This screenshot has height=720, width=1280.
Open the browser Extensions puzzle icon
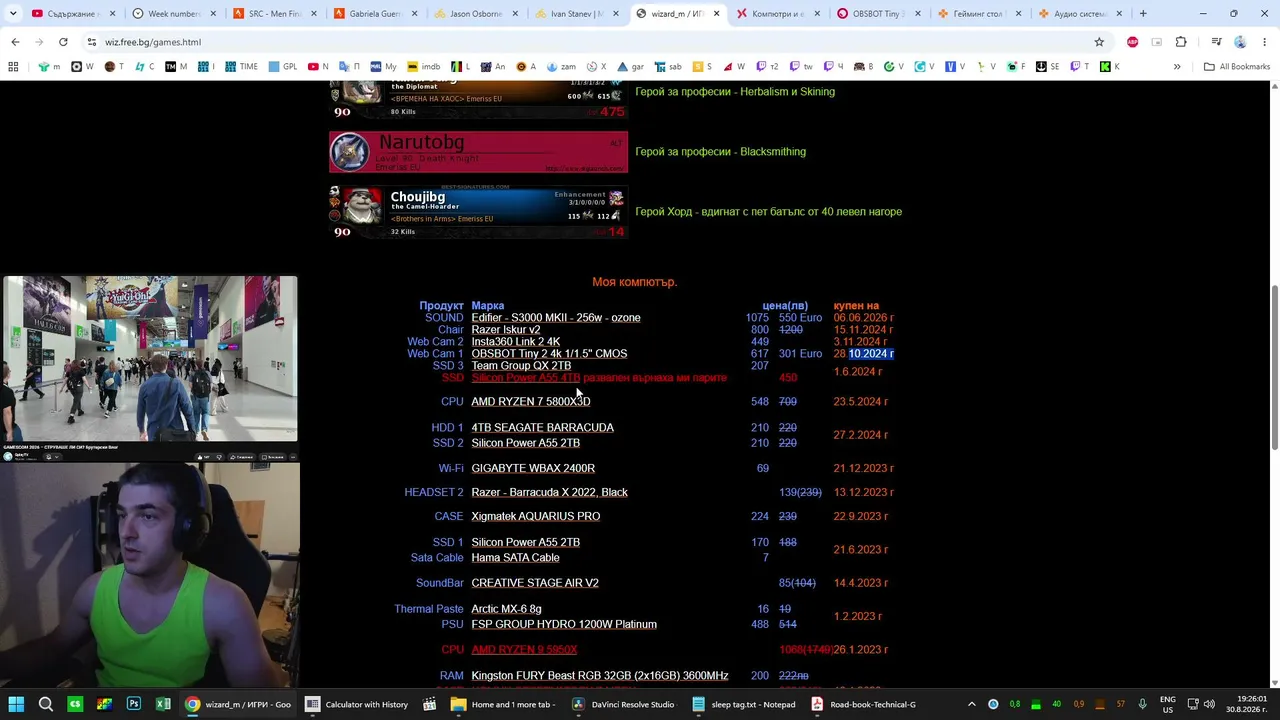1181,42
